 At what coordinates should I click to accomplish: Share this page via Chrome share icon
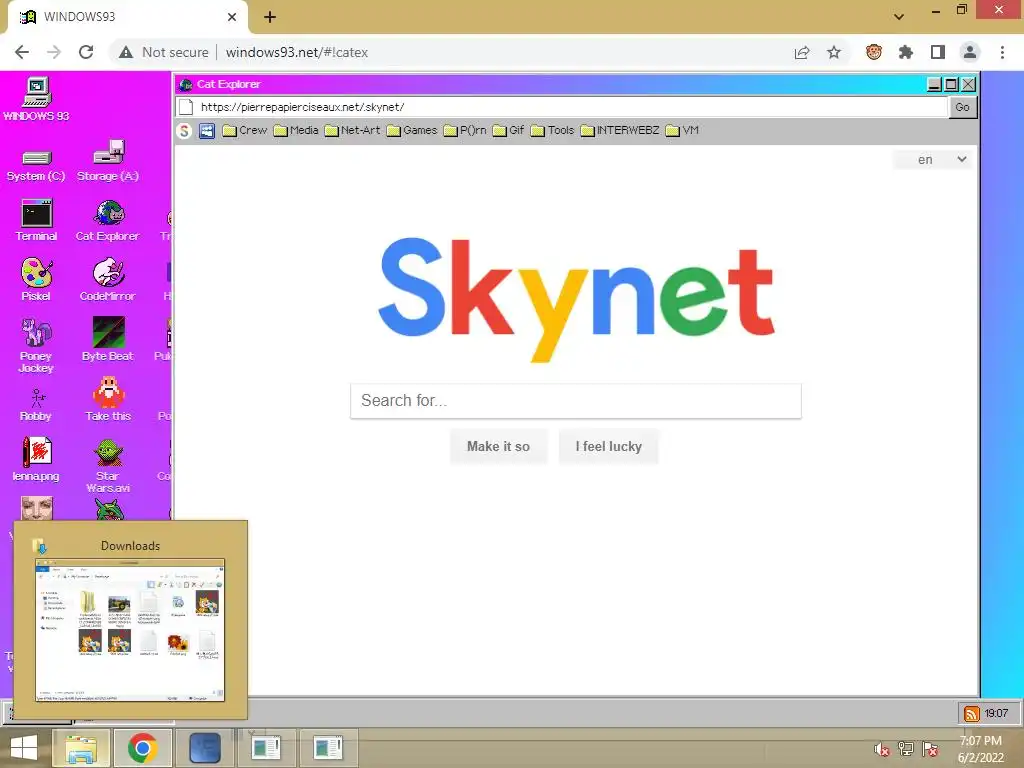(802, 52)
